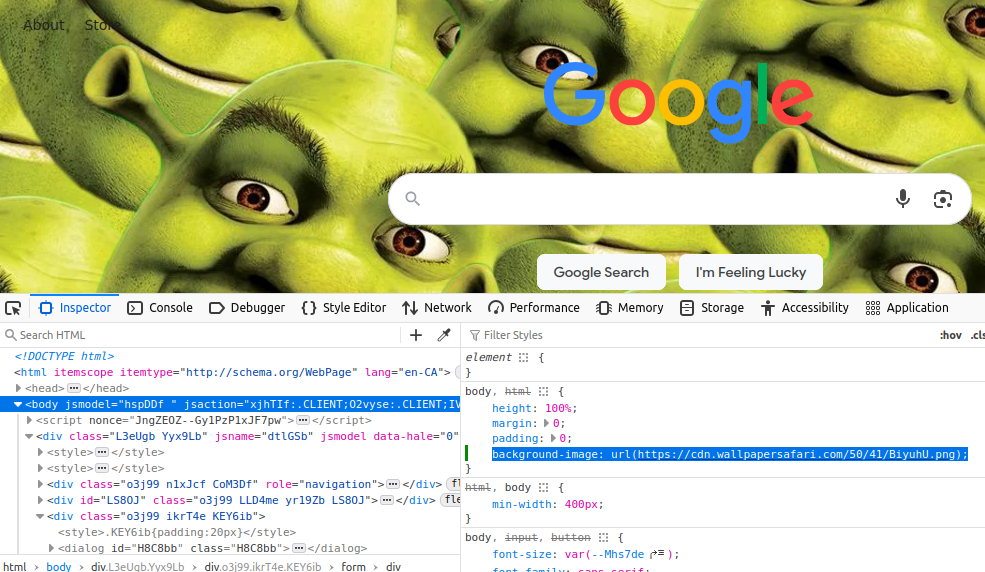Click form in the breadcrumb bar
This screenshot has width=985, height=572.
click(353, 566)
